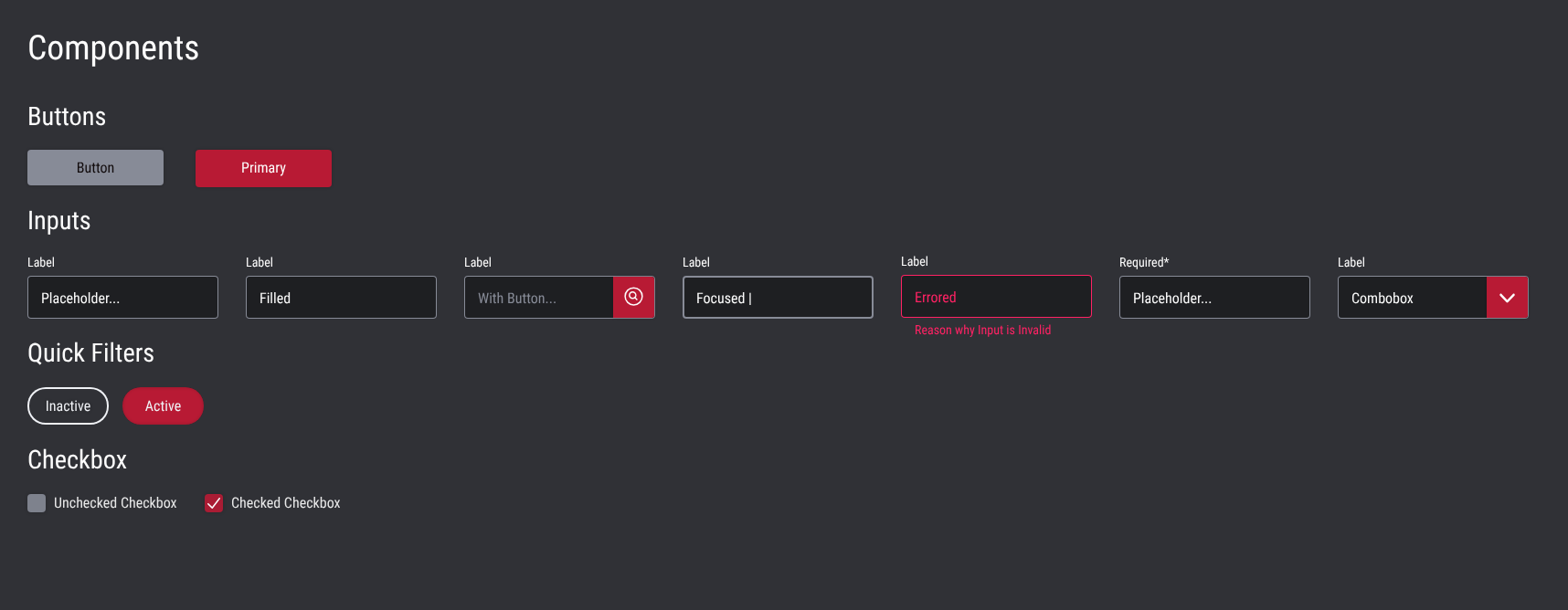Click the 'Unchecked Checkbox' label text
The image size is (1568, 610).
click(115, 503)
